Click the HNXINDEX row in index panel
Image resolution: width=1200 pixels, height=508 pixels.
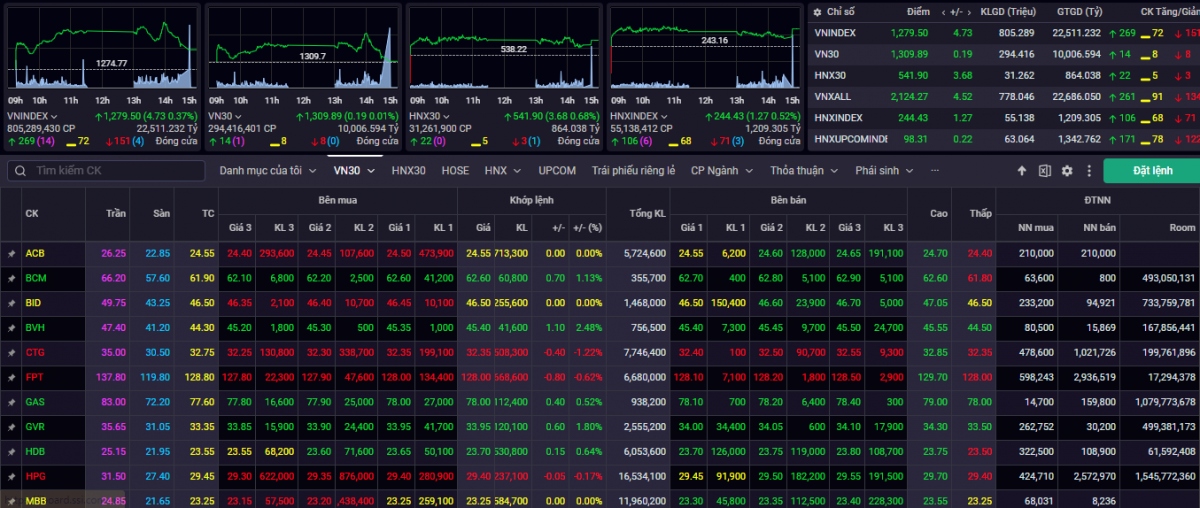1003,118
